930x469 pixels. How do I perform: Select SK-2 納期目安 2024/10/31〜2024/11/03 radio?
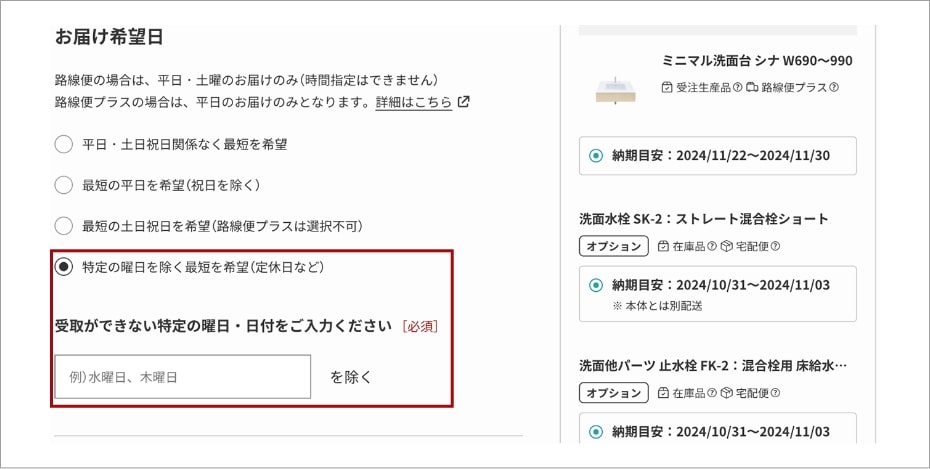point(596,285)
